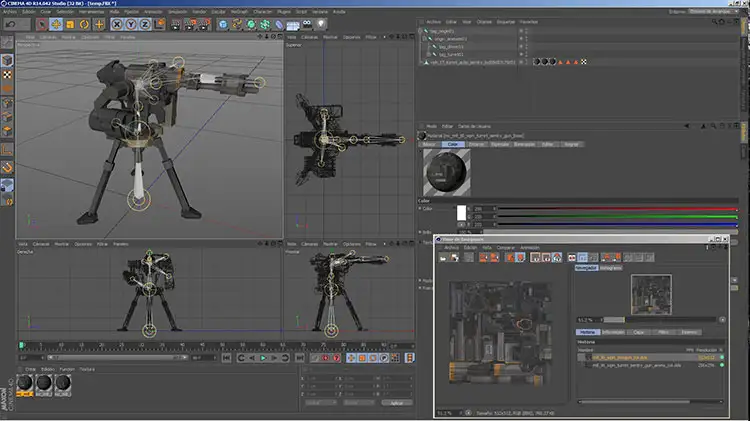
Task: Open the Render menu
Action: tap(199, 11)
